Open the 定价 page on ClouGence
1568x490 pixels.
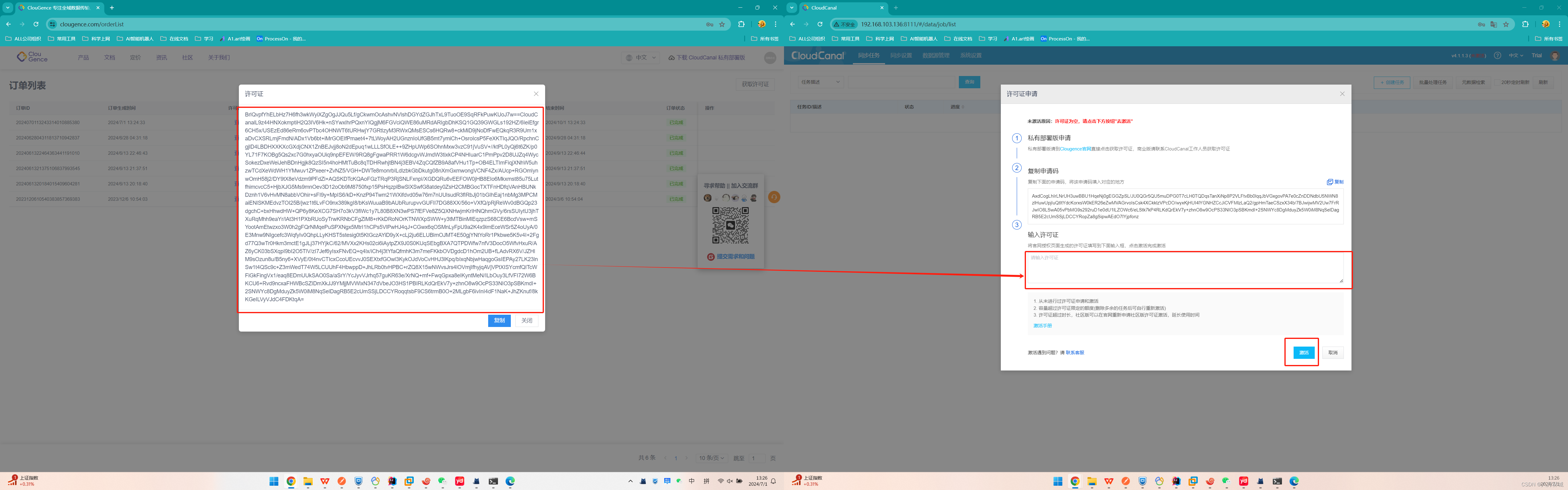click(135, 58)
